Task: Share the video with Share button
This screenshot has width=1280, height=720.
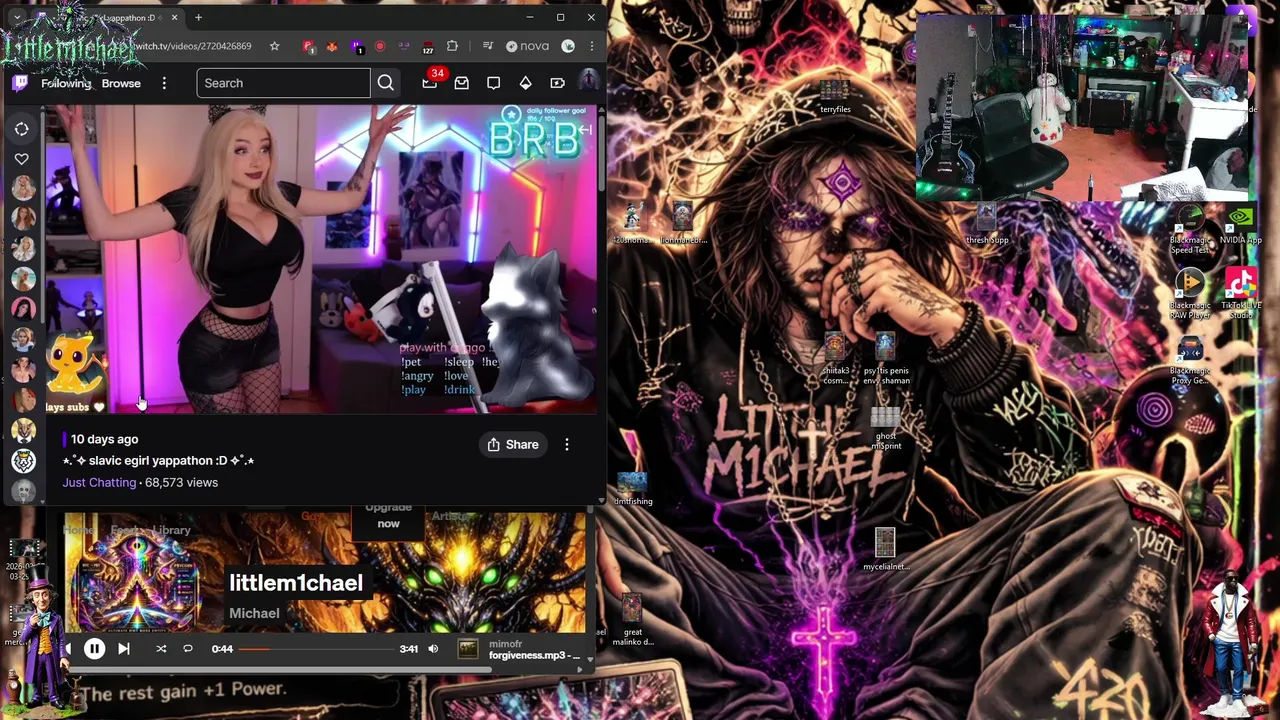Action: pos(513,444)
